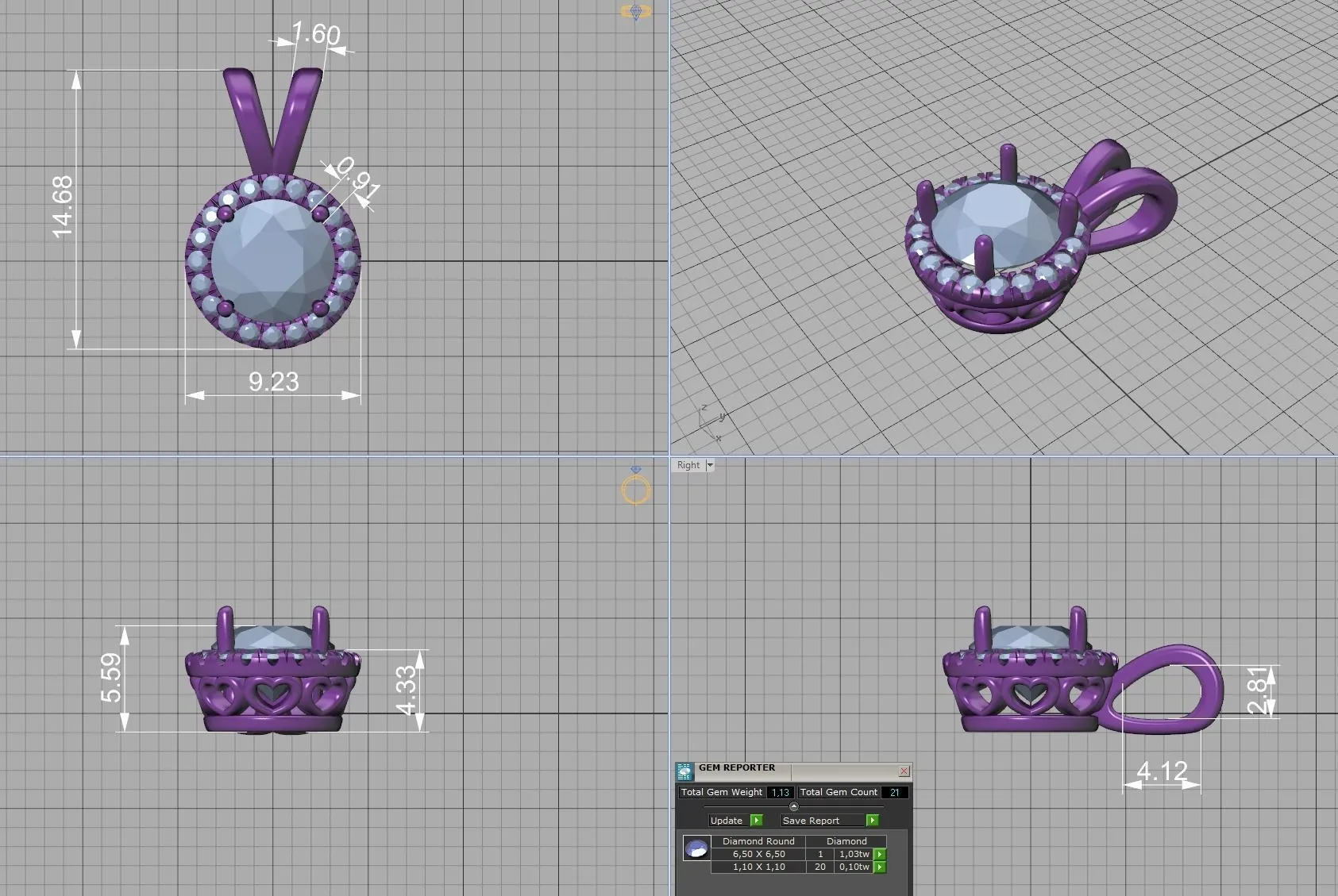The image size is (1338, 896).
Task: Click green arrow on 0,10tw row
Action: [879, 867]
